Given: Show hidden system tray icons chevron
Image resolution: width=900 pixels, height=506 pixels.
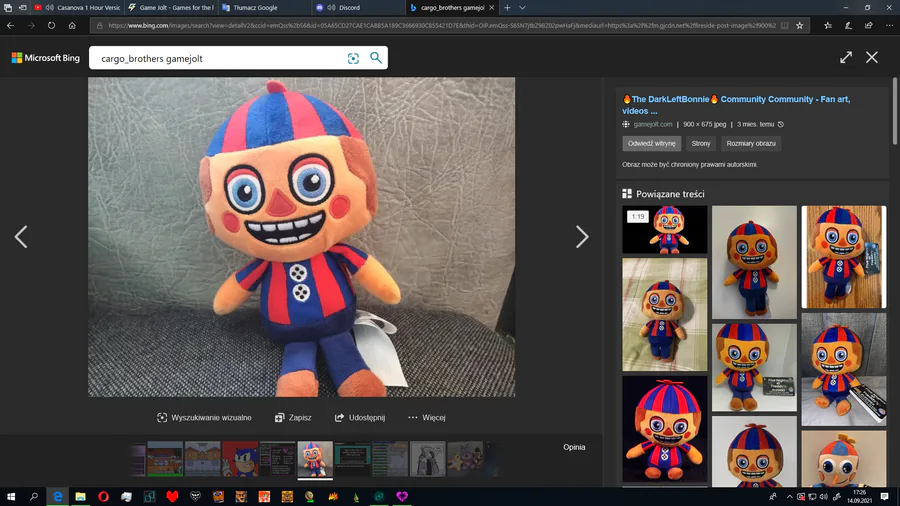Looking at the screenshot, I should click(x=789, y=496).
